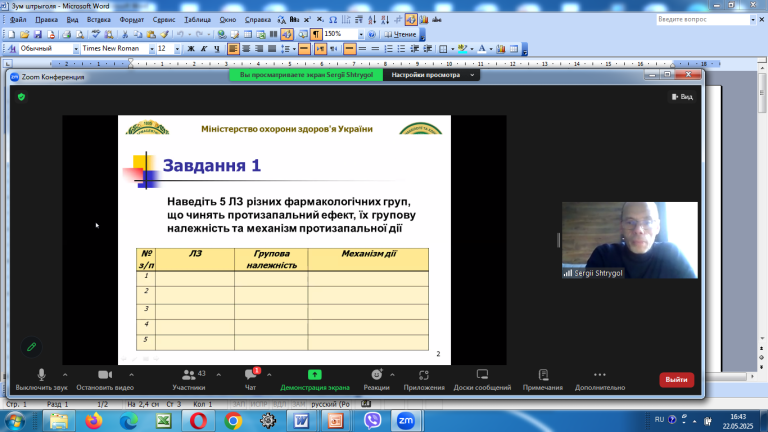Run the spelling check (ABC checkmark)

click(96, 34)
